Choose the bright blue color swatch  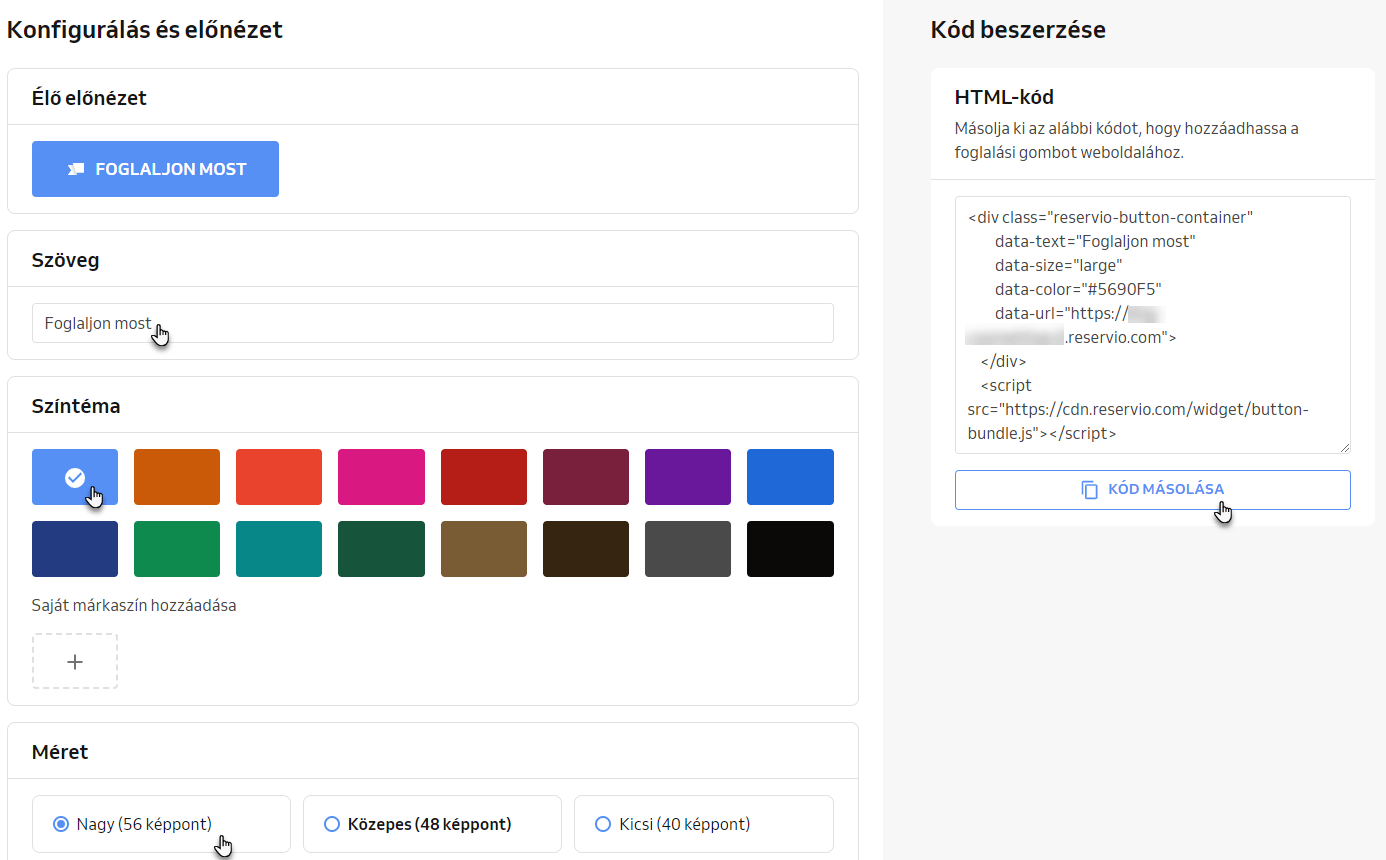point(790,477)
